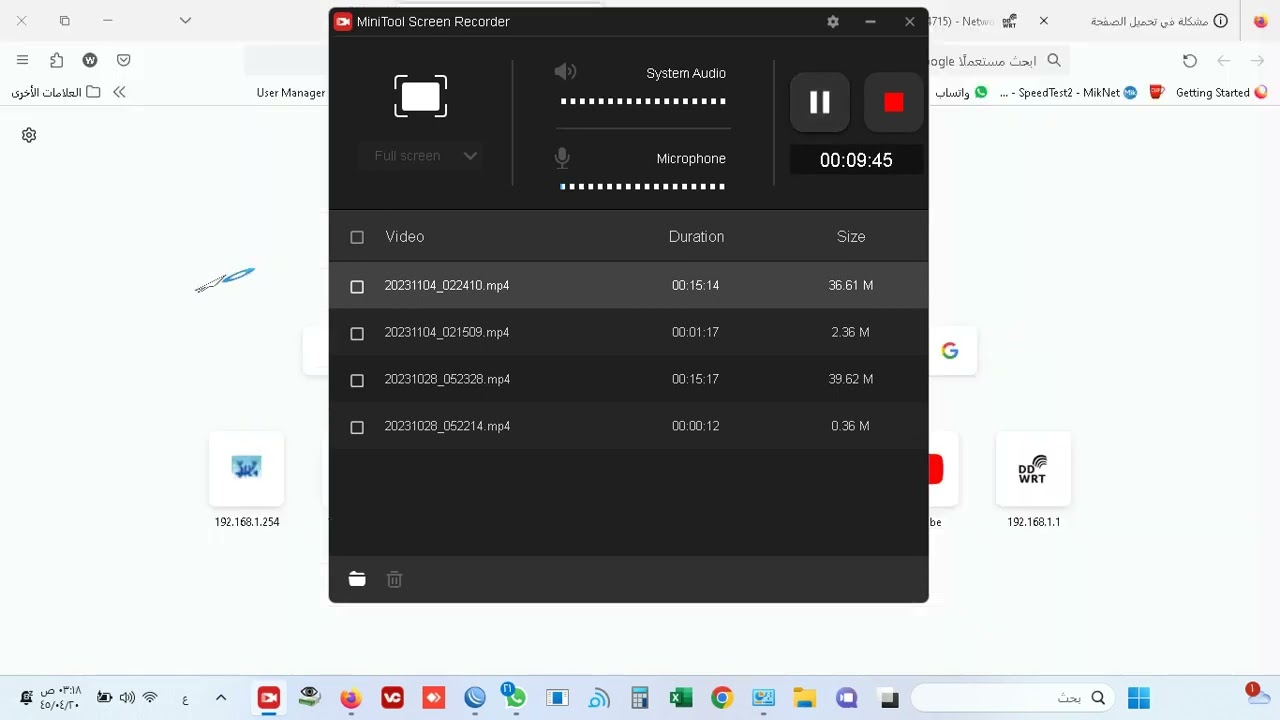The width and height of the screenshot is (1280, 720).
Task: Open Firefox extensions puzzle icon
Action: click(x=56, y=60)
